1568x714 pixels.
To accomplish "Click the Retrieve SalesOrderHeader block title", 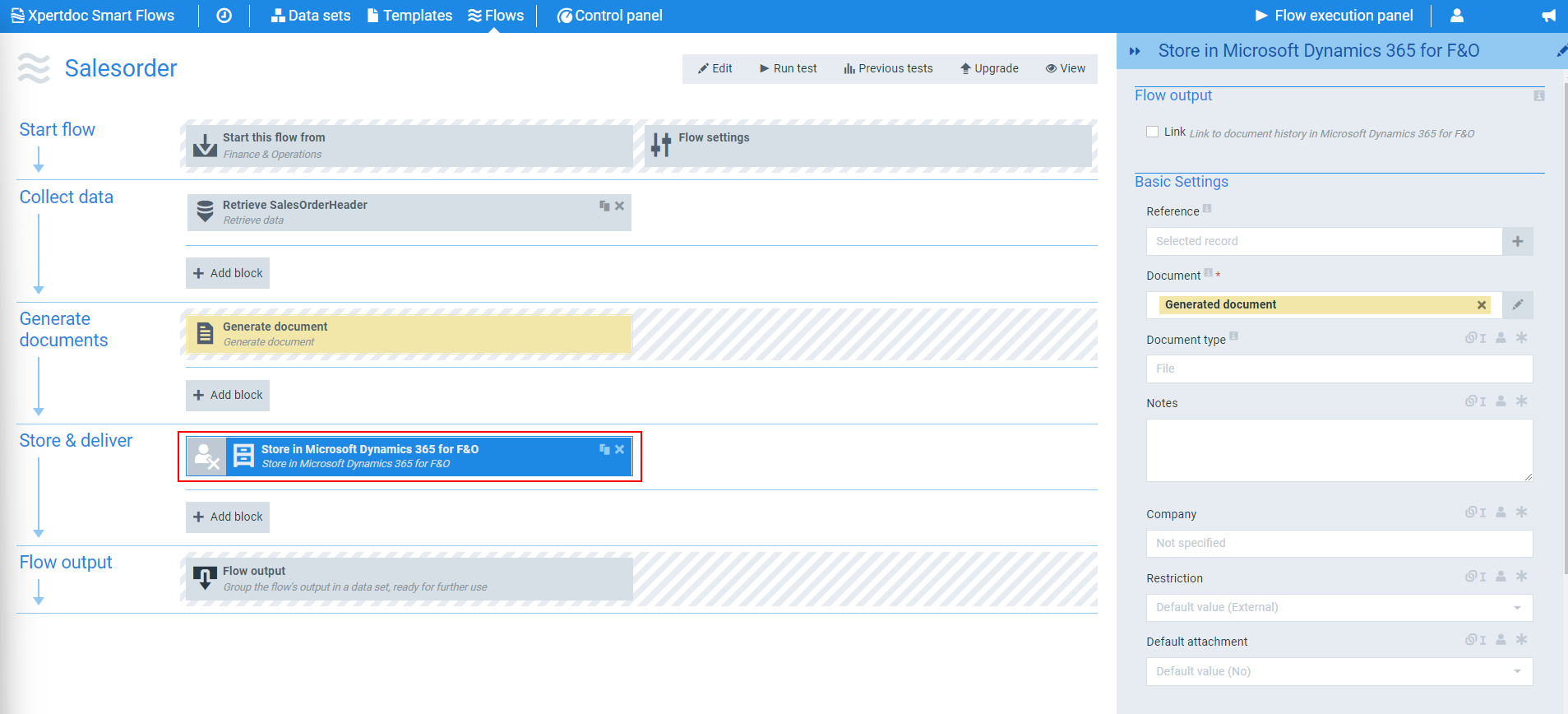I will (x=294, y=205).
